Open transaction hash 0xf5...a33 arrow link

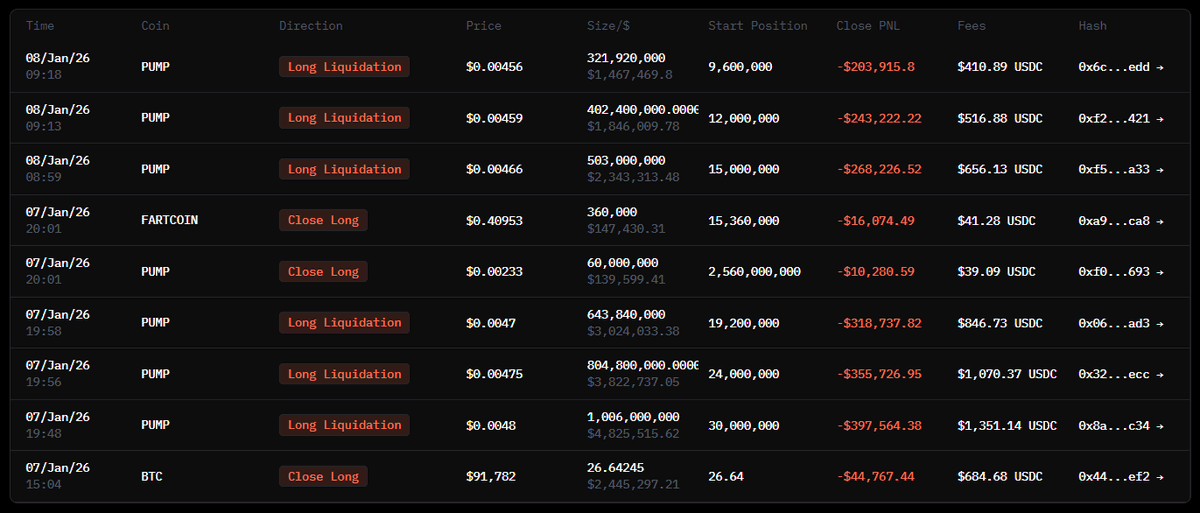coord(1120,169)
